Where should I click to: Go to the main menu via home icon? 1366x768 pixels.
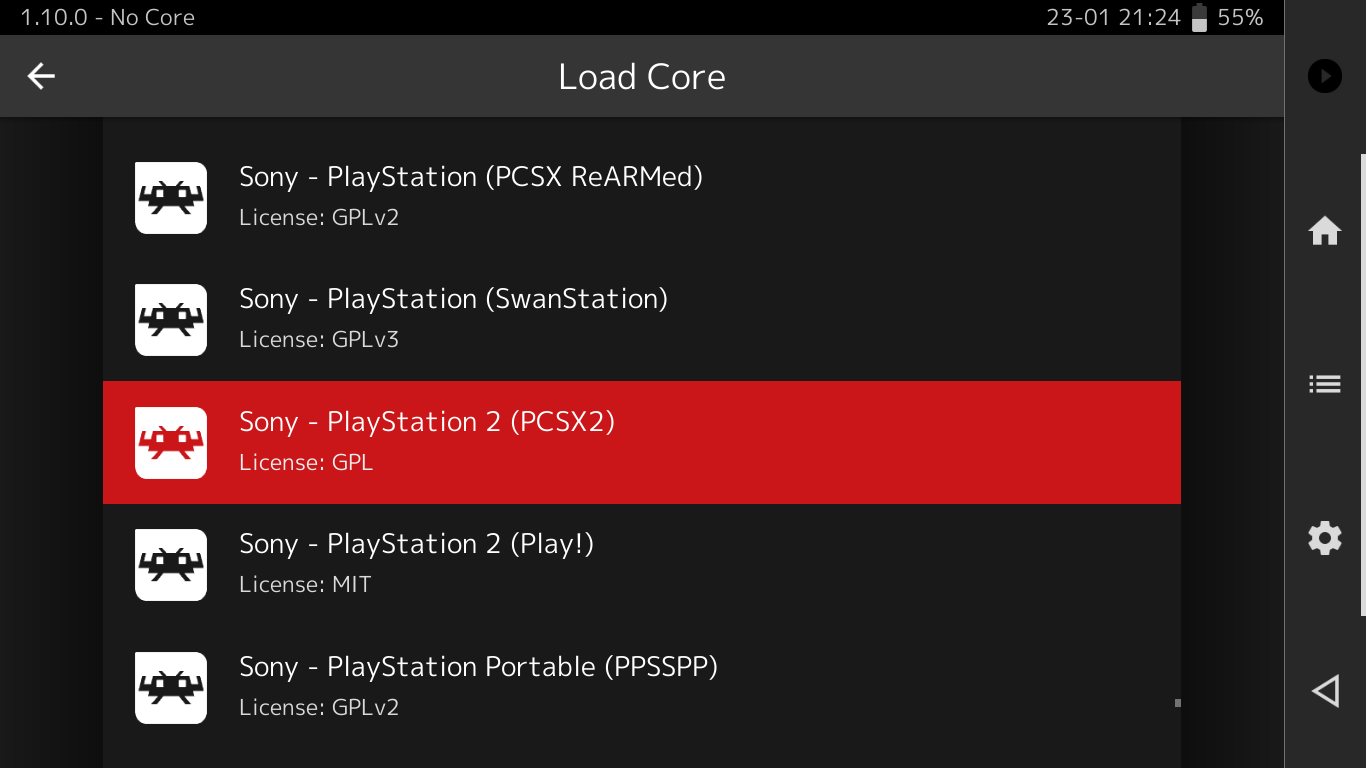(x=1324, y=231)
